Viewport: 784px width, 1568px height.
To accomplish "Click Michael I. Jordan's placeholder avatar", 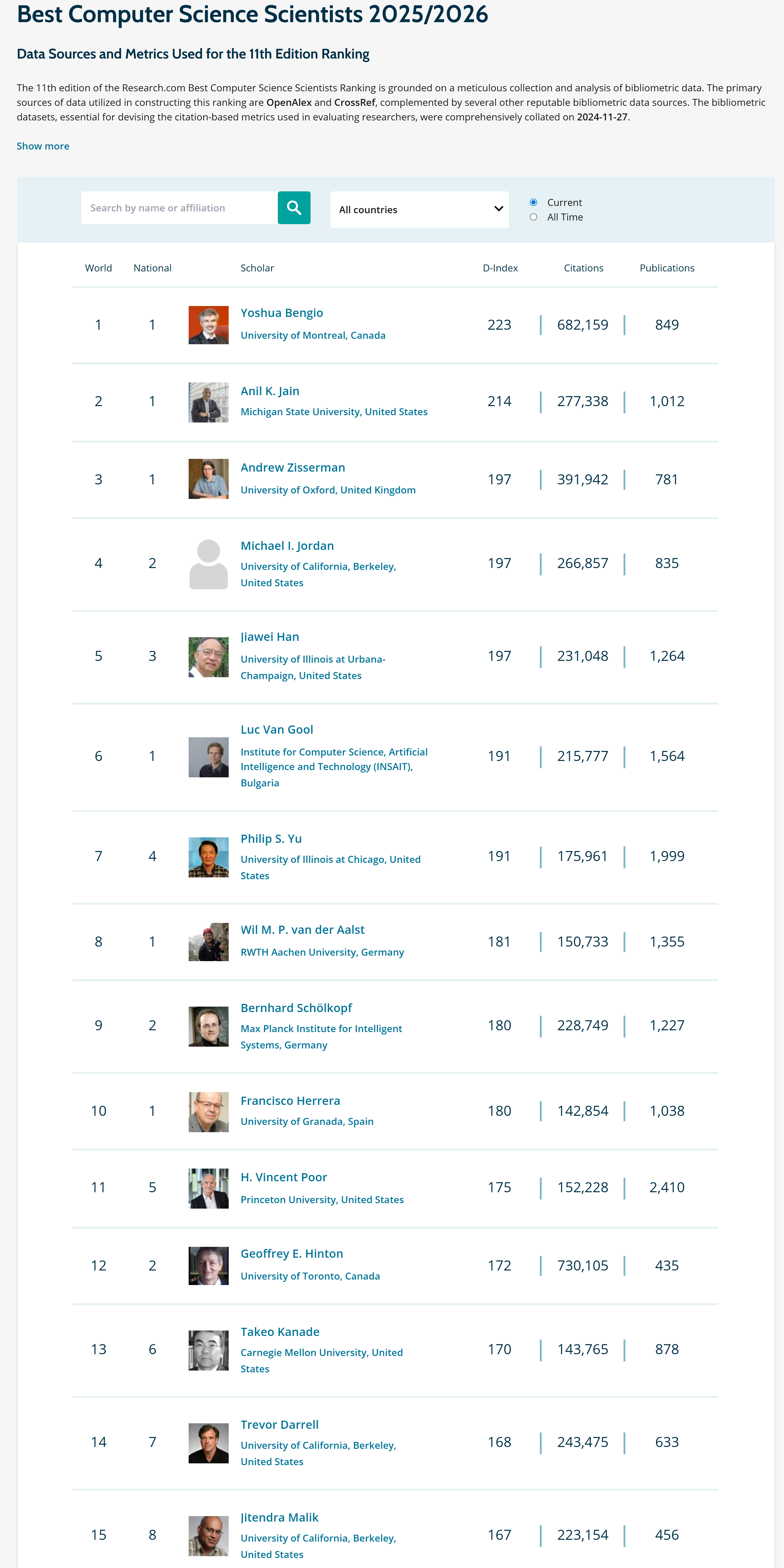I will [208, 564].
